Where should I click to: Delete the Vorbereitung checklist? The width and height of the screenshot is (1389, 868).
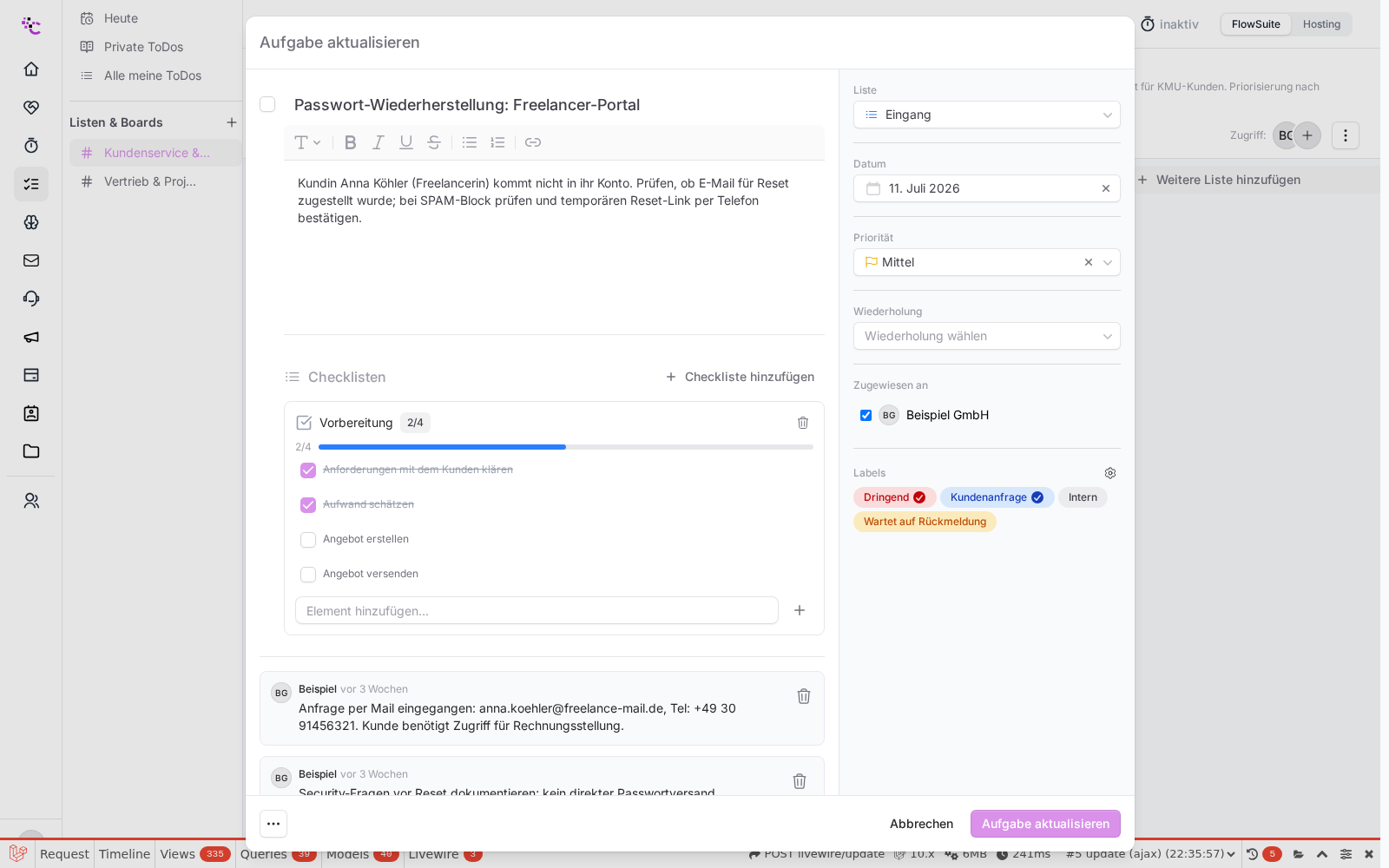(x=803, y=423)
